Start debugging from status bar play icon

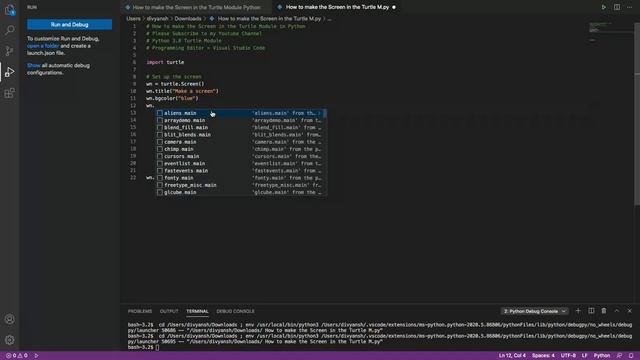coord(36,356)
